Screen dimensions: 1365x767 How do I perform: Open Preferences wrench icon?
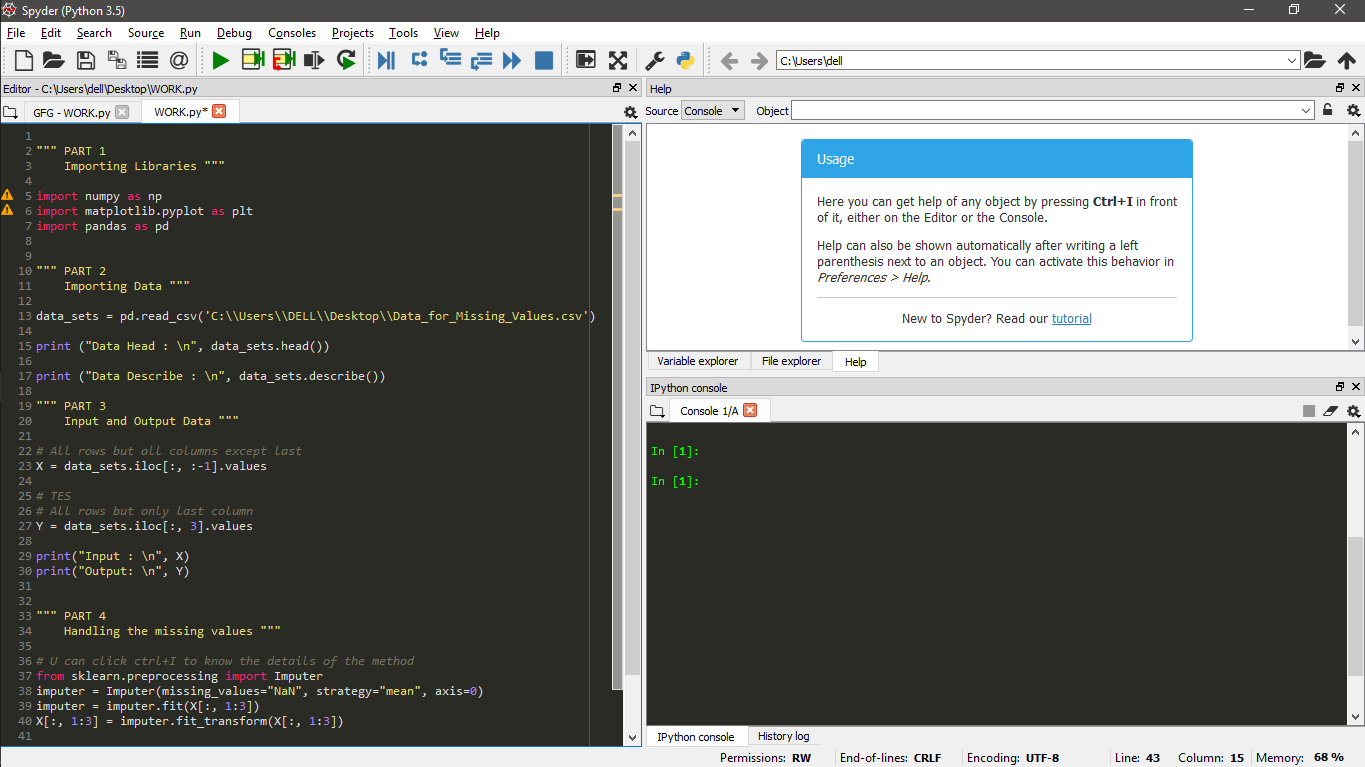654,60
